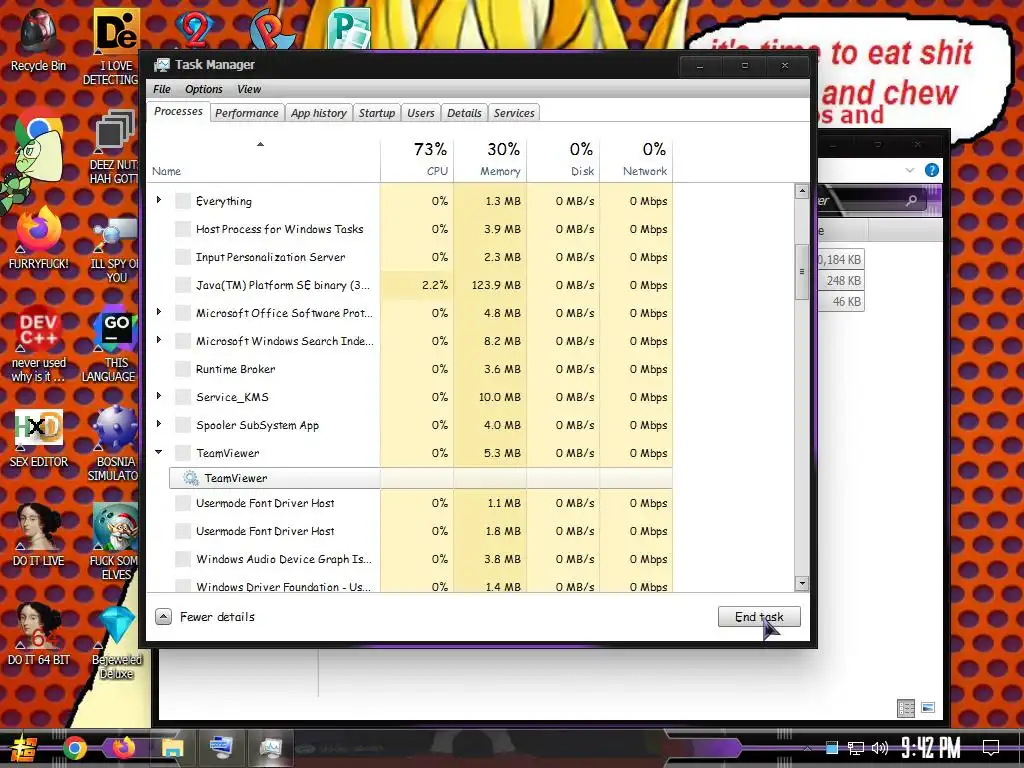Select the Java(TM) Platform SE binary row
The height and width of the screenshot is (768, 1024).
[x=410, y=285]
